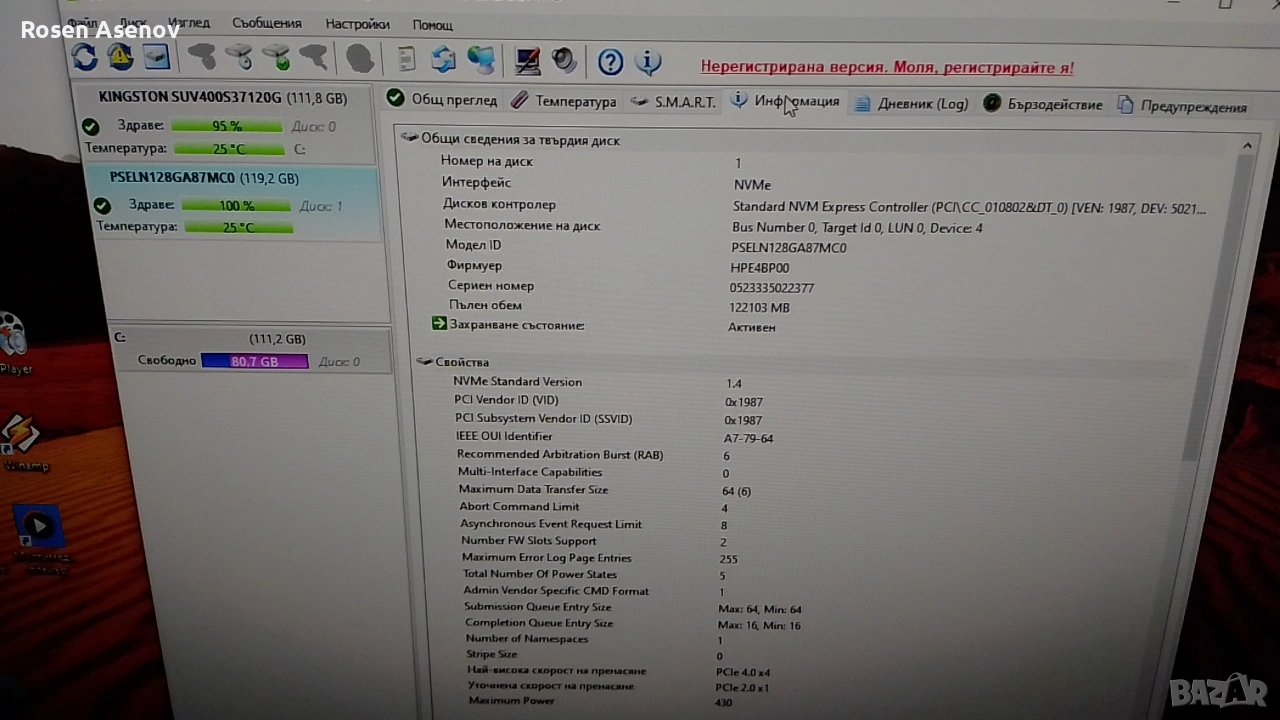Click the speaker sound toolbar icon
The height and width of the screenshot is (720, 1280).
pos(565,61)
